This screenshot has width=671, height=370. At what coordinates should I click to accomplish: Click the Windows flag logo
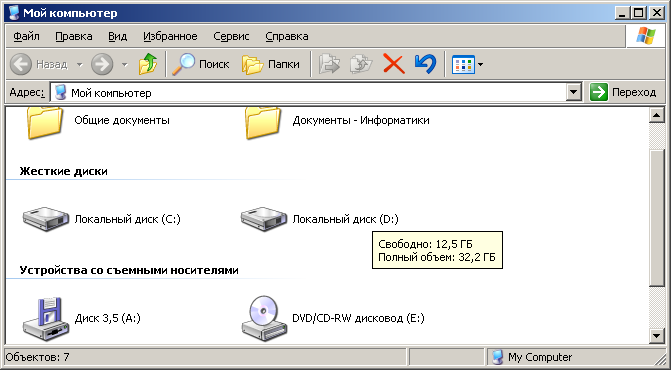coord(646,36)
